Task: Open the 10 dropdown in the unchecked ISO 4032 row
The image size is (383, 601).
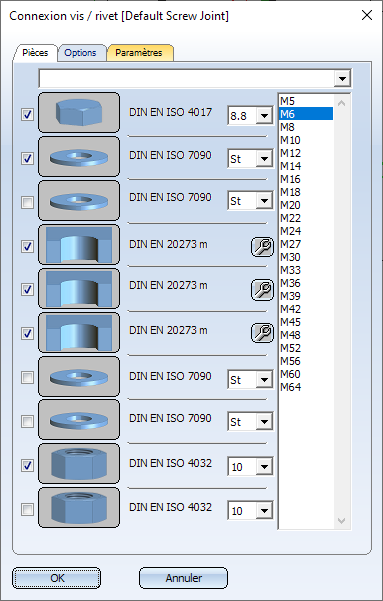Action: (x=264, y=511)
